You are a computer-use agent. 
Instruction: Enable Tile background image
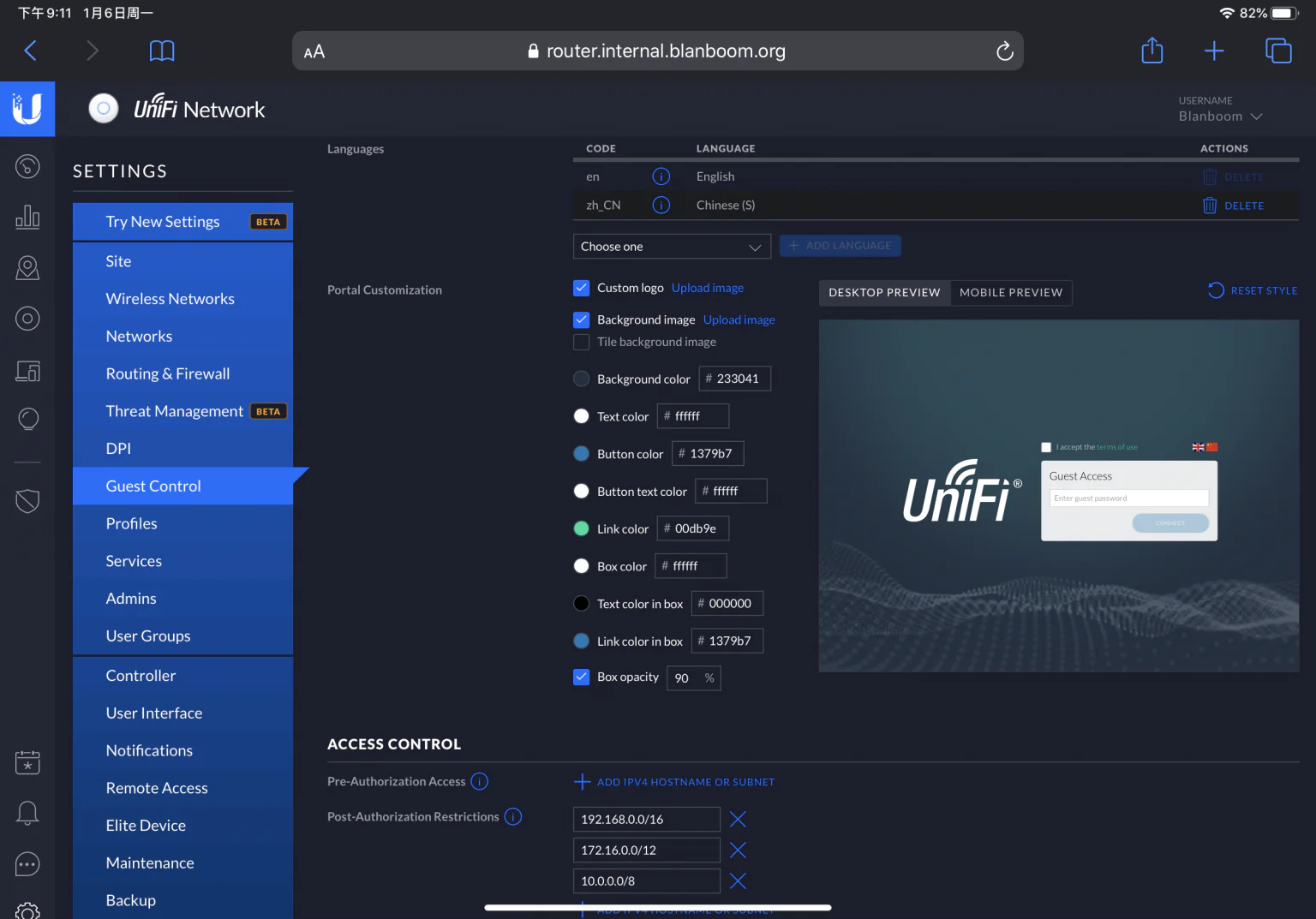582,342
